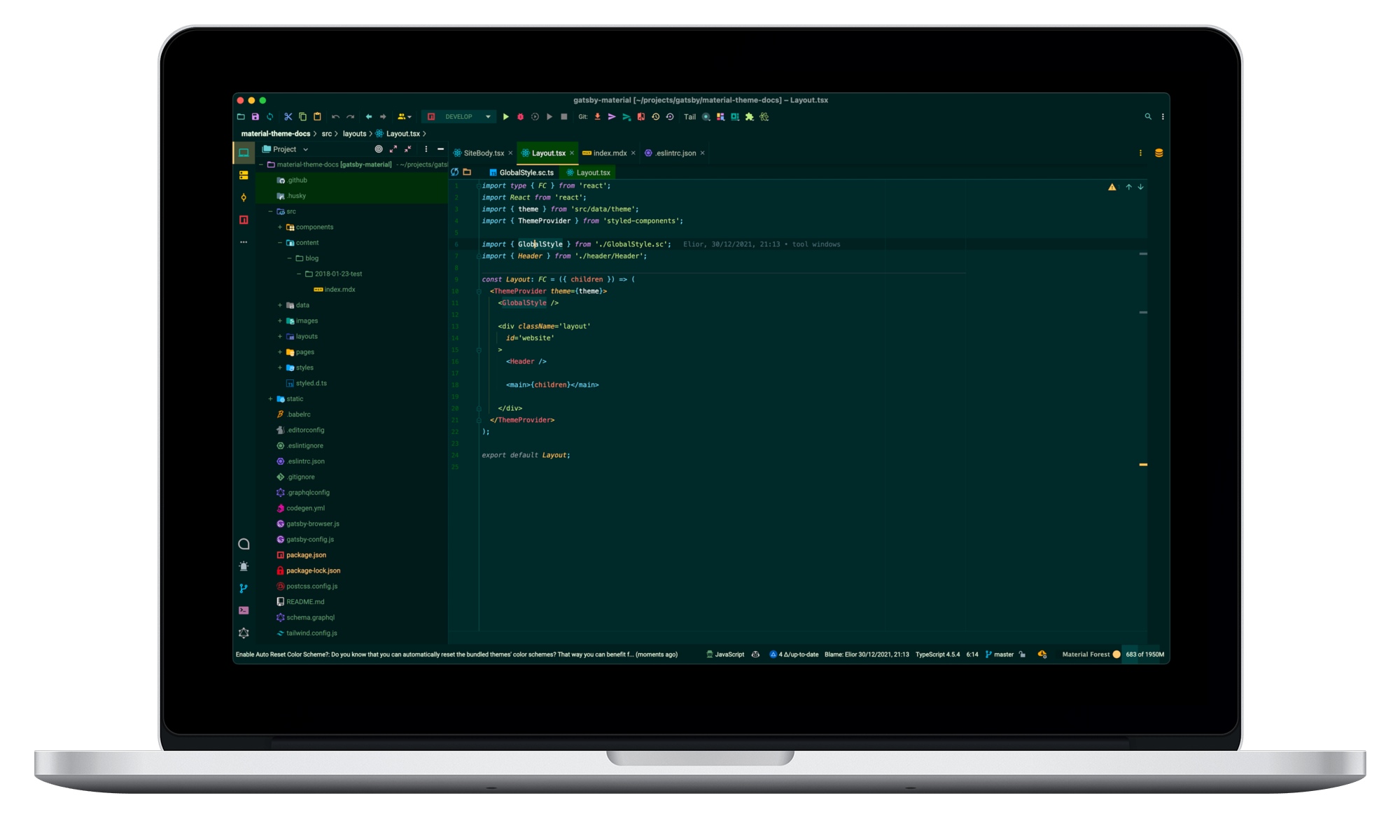
Task: Click the Undo arrow icon
Action: pos(336,117)
